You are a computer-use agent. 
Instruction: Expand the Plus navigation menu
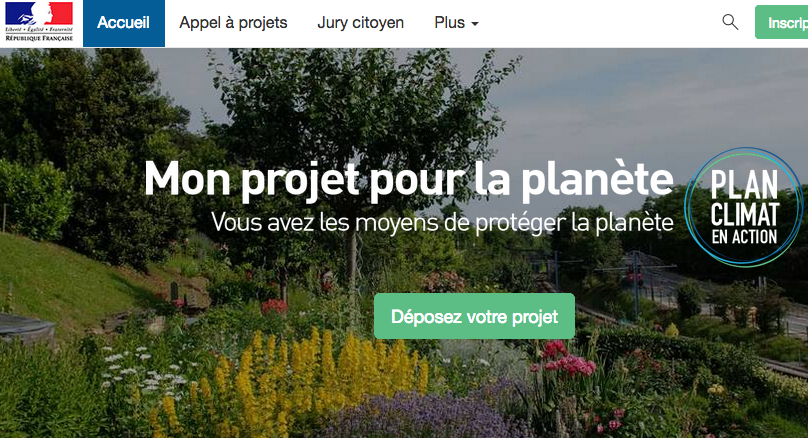point(456,23)
